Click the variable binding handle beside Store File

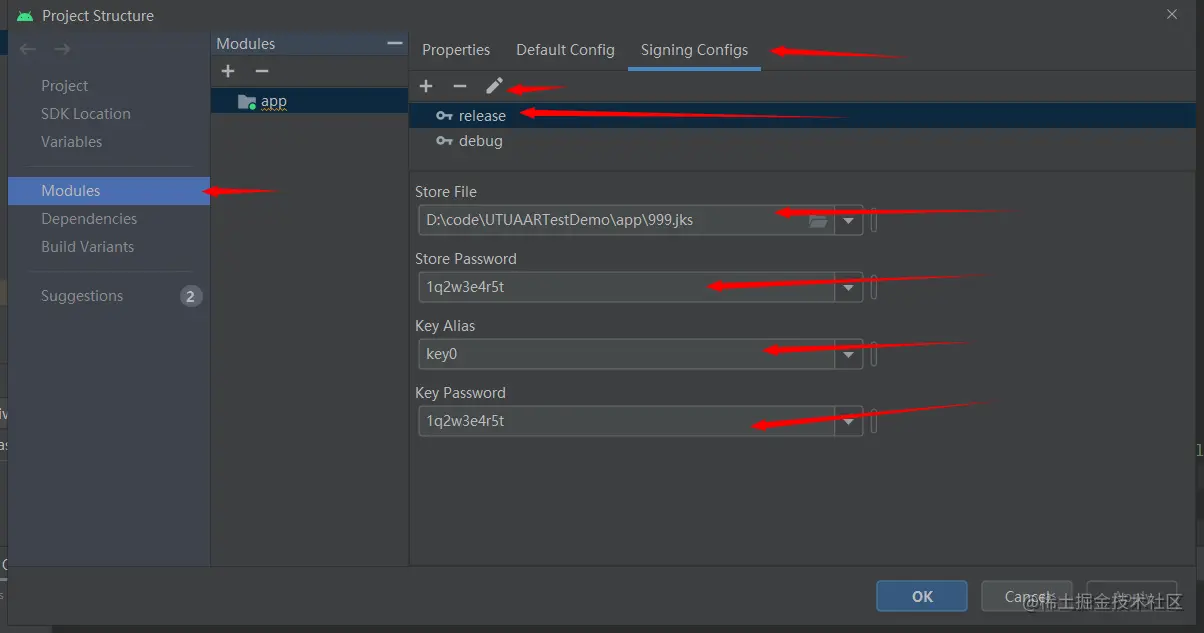874,221
